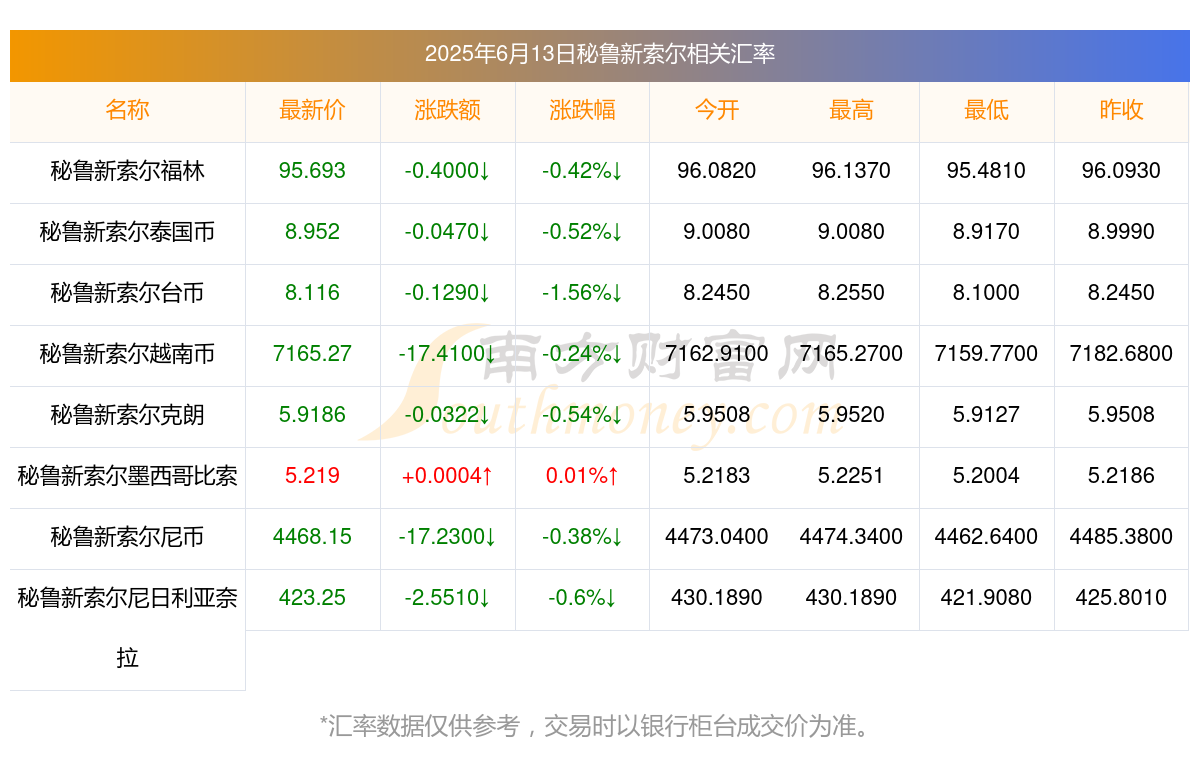
Task: Click the 秘鲁新索尔尼币 row name
Action: [127, 537]
